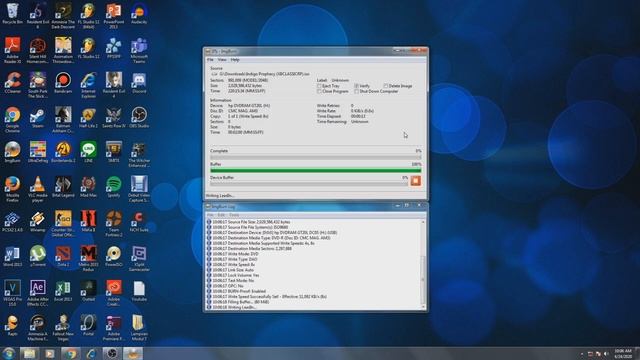The image size is (640, 360).
Task: Select the Adobe Reader XI desktop icon
Action: coord(12,50)
